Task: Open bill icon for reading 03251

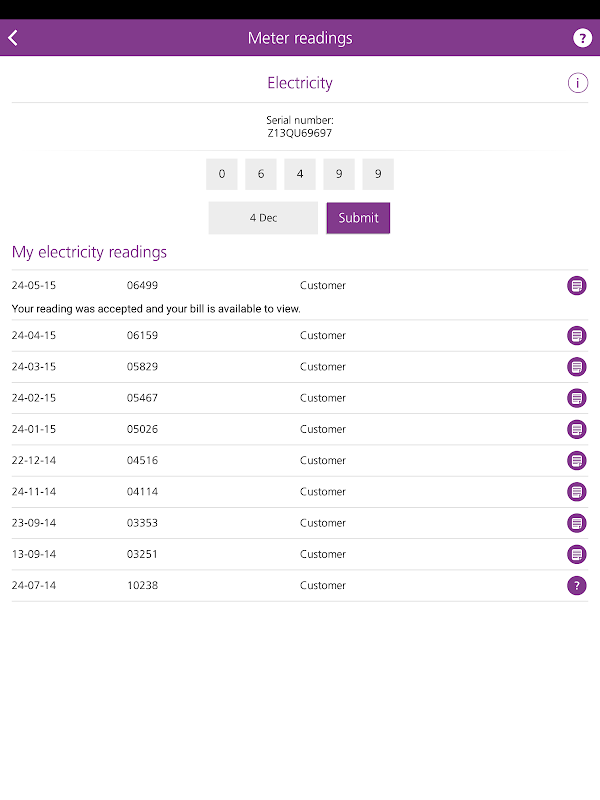Action: pyautogui.click(x=577, y=554)
